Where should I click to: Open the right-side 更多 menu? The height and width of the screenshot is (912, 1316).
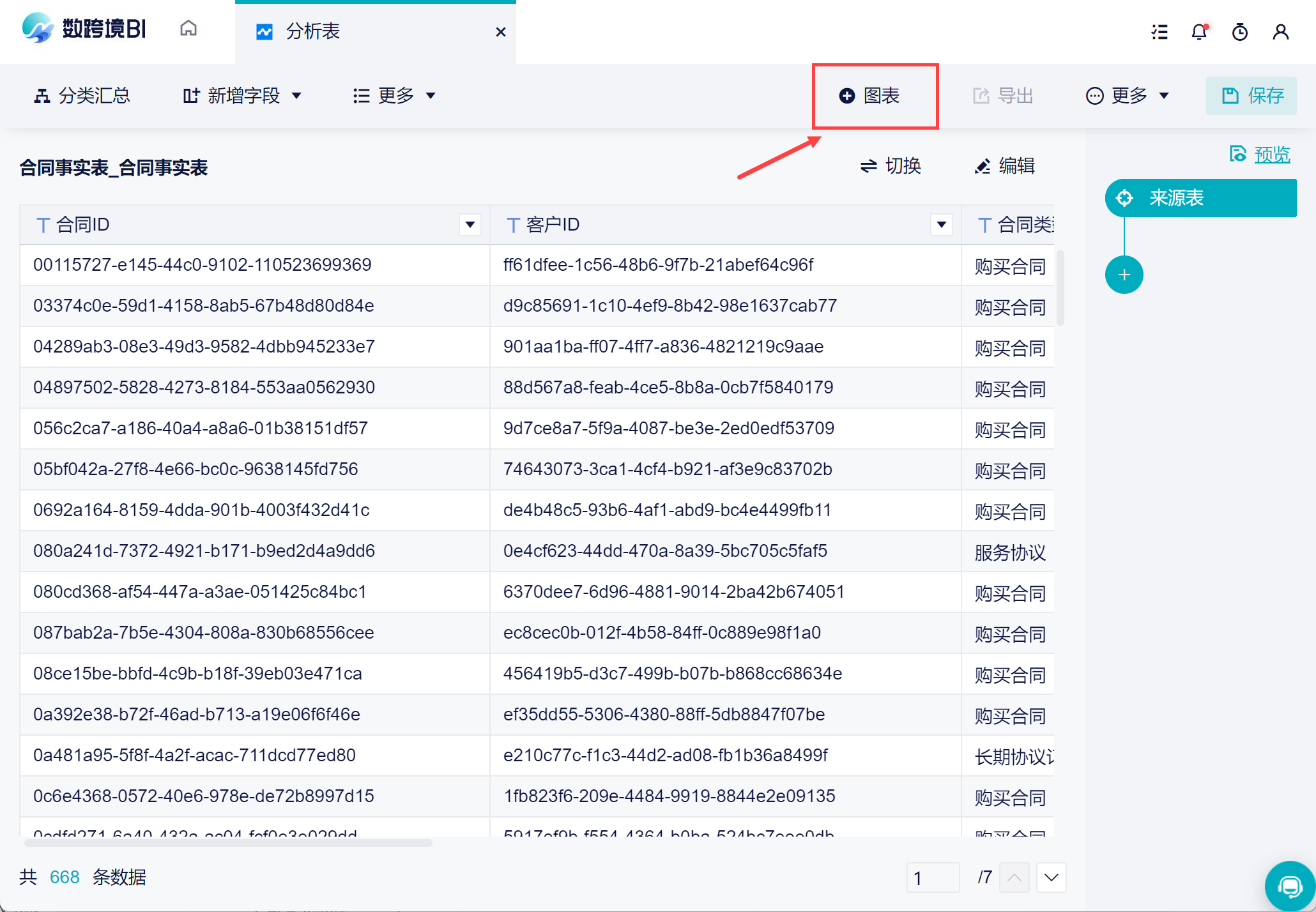click(1128, 96)
